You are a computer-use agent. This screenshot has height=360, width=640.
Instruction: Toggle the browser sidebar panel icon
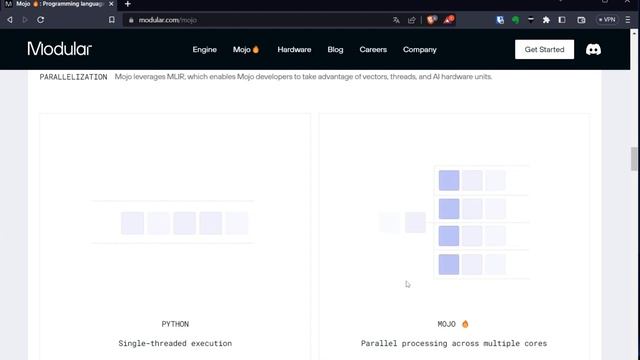click(562, 20)
